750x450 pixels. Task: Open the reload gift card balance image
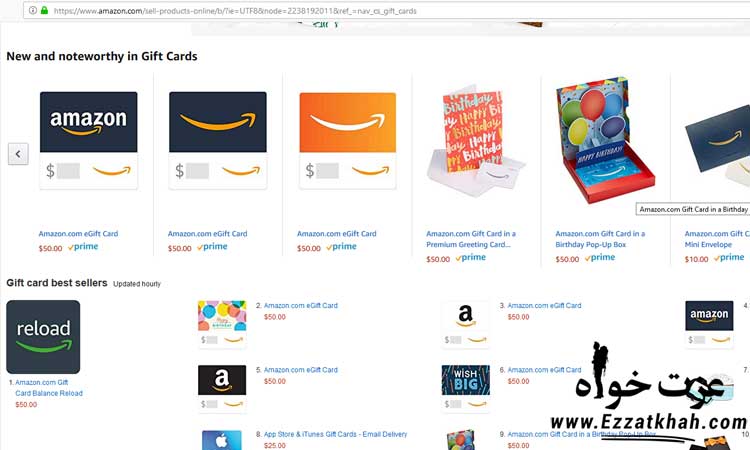pos(43,337)
